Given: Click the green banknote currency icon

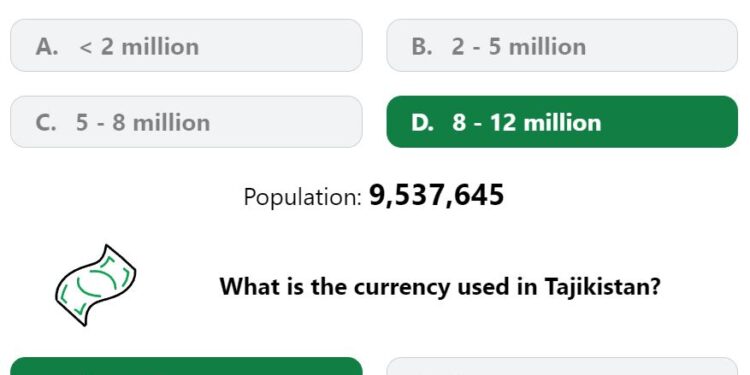Looking at the screenshot, I should 96,285.
